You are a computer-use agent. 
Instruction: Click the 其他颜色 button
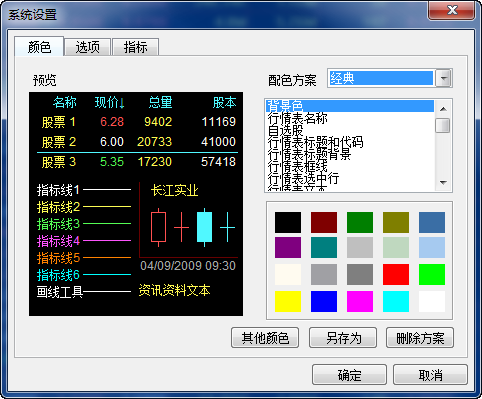[x=265, y=338]
